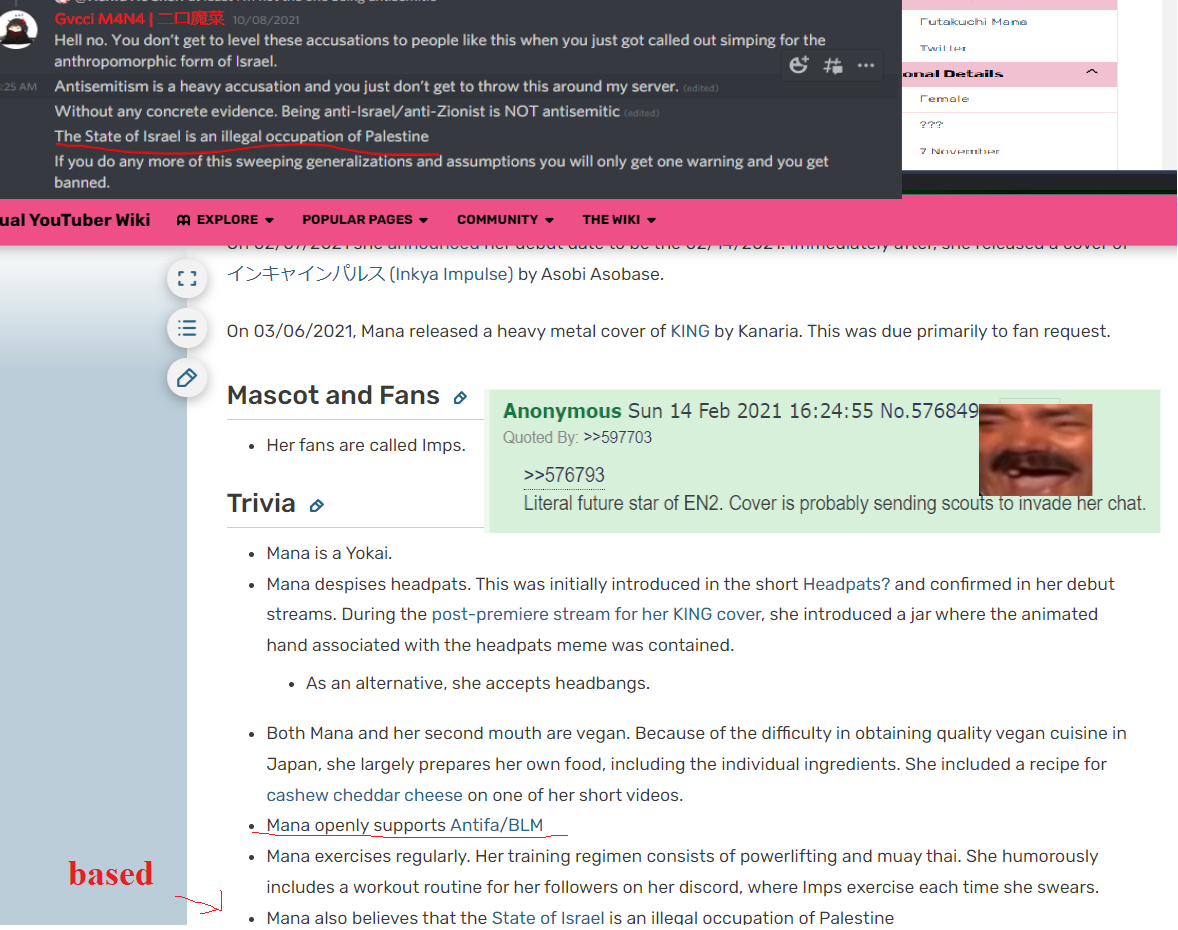Click the Mascot and Fans heading

(x=334, y=395)
